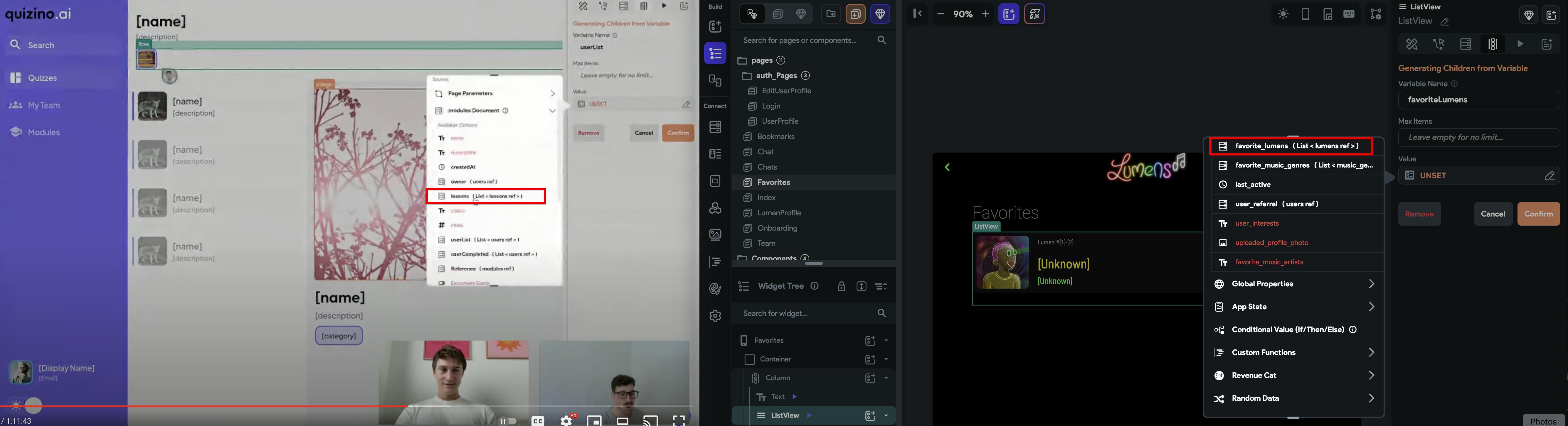Open dropdown arrow on Favorites tree row

tap(886, 341)
